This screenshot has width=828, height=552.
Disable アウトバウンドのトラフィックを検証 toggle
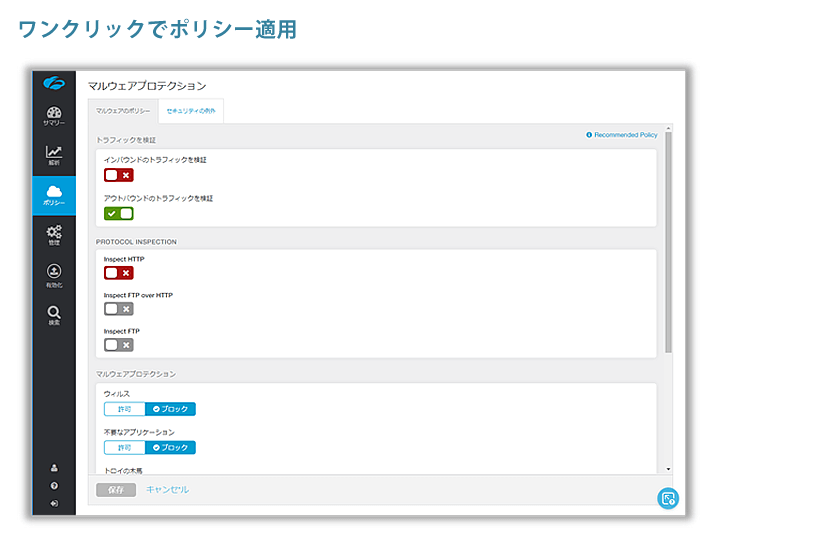118,213
